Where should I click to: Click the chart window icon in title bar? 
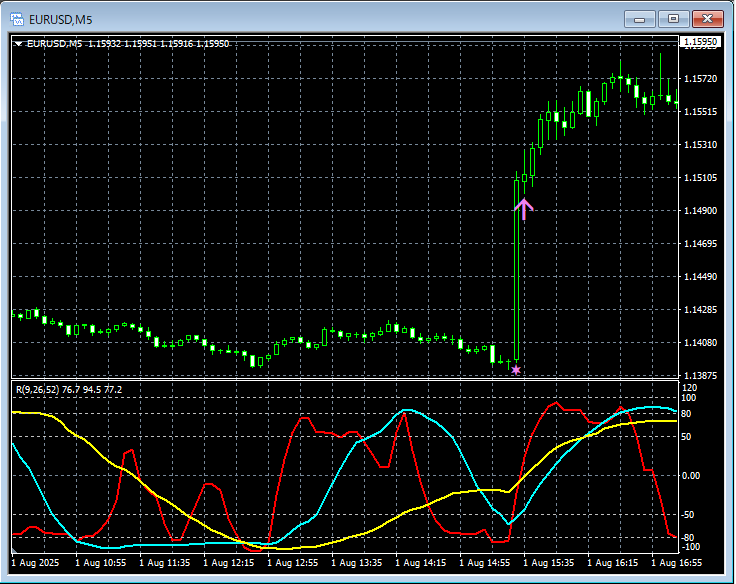tap(17, 18)
